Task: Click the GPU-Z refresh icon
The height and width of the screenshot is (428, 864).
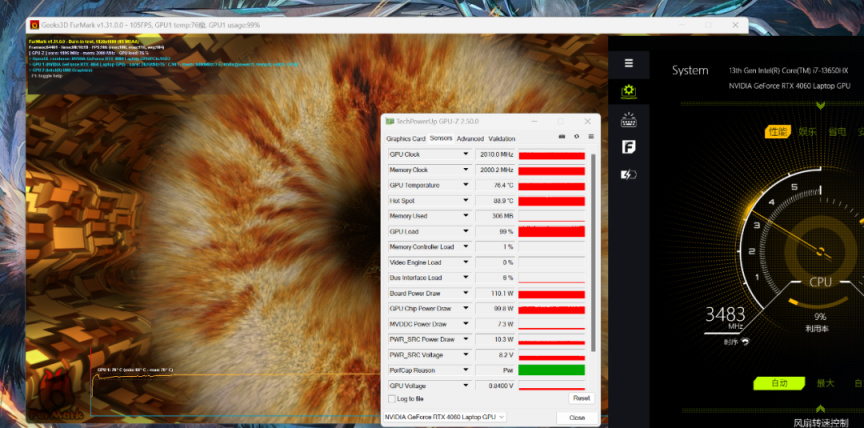Action: [x=576, y=136]
